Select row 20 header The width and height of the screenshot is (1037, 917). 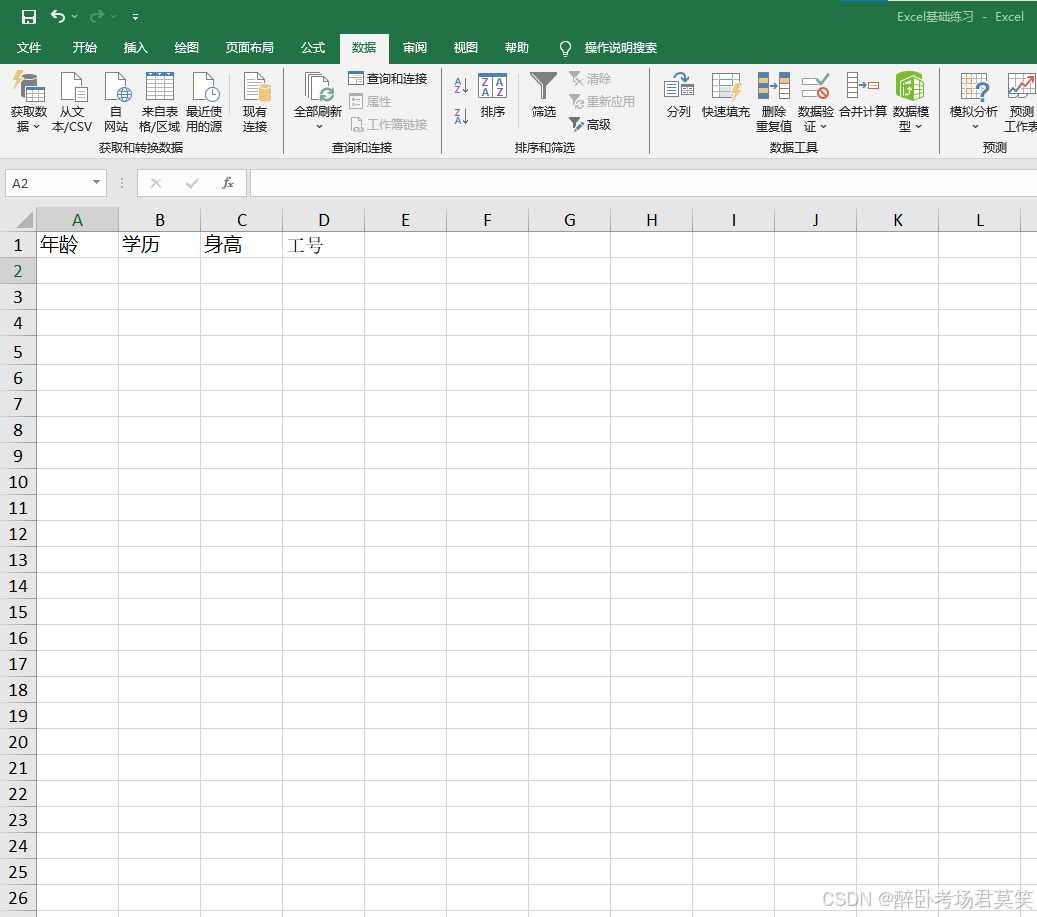(x=18, y=742)
